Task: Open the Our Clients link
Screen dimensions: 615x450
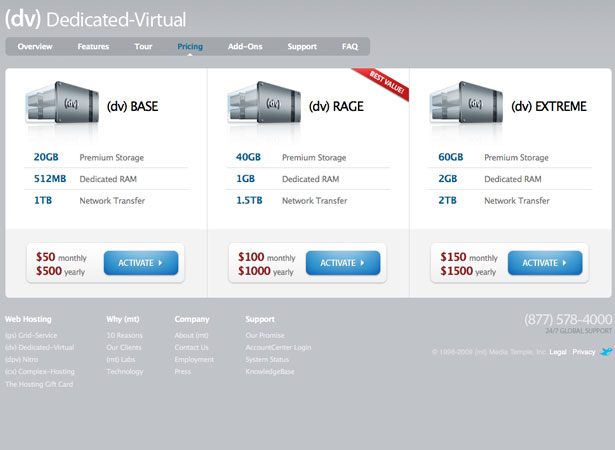Action: 124,348
